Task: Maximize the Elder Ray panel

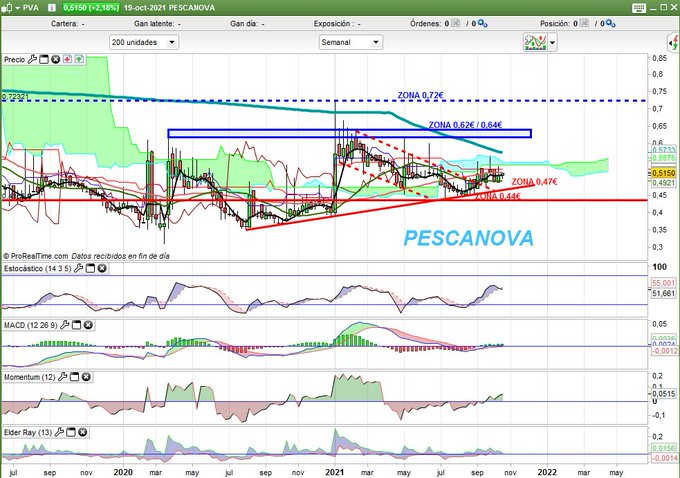Action: point(71,432)
